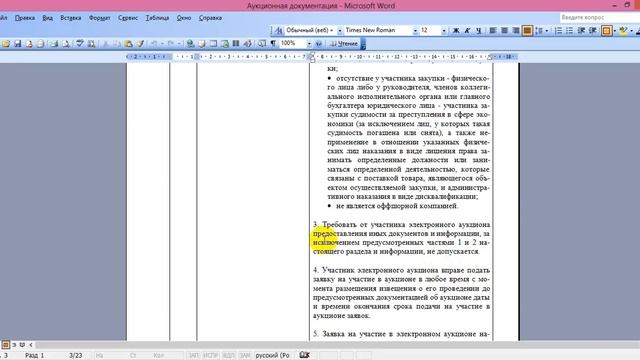Click the Print icon
This screenshot has height=360, width=640.
click(54, 44)
